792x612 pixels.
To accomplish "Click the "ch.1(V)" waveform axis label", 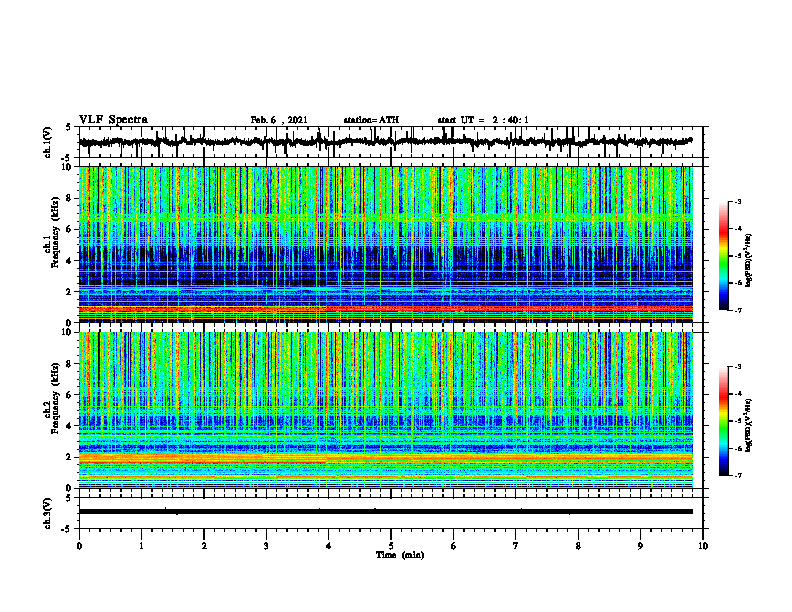I will tap(48, 142).
